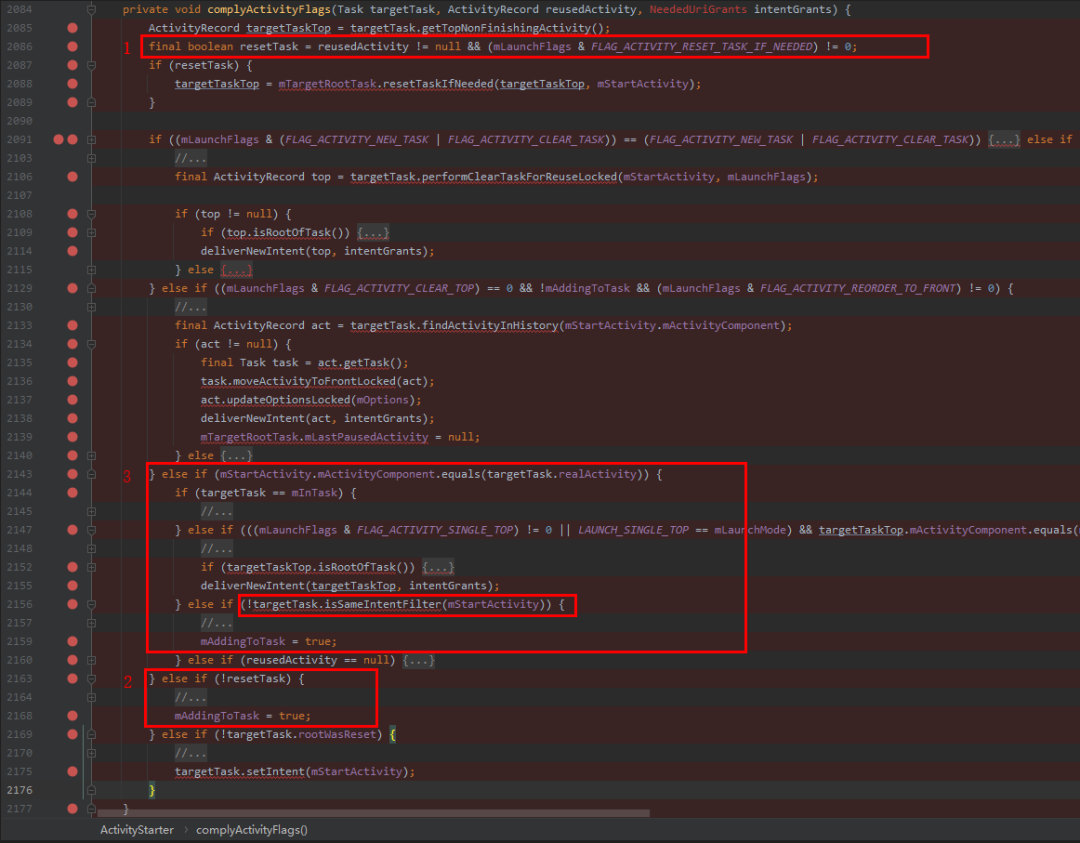The height and width of the screenshot is (843, 1080).
Task: Expand the folded comment on line 2103
Action: coord(190,158)
